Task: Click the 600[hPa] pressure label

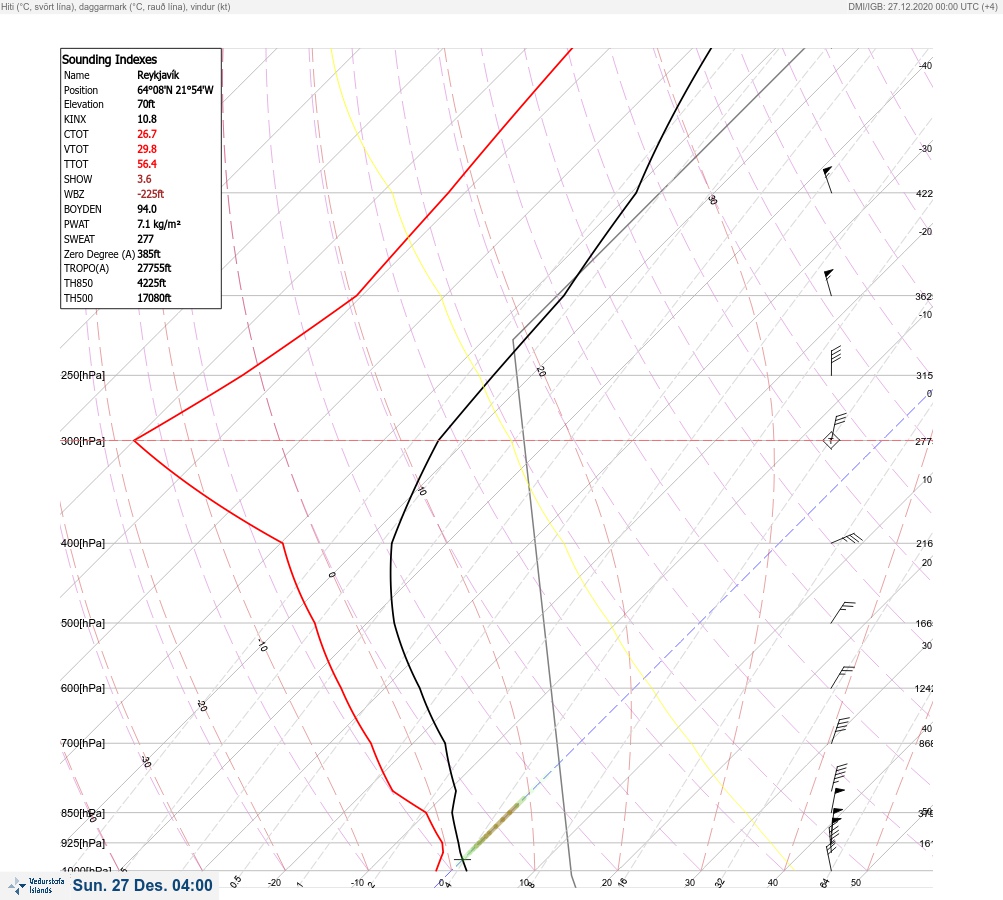Action: tap(83, 688)
